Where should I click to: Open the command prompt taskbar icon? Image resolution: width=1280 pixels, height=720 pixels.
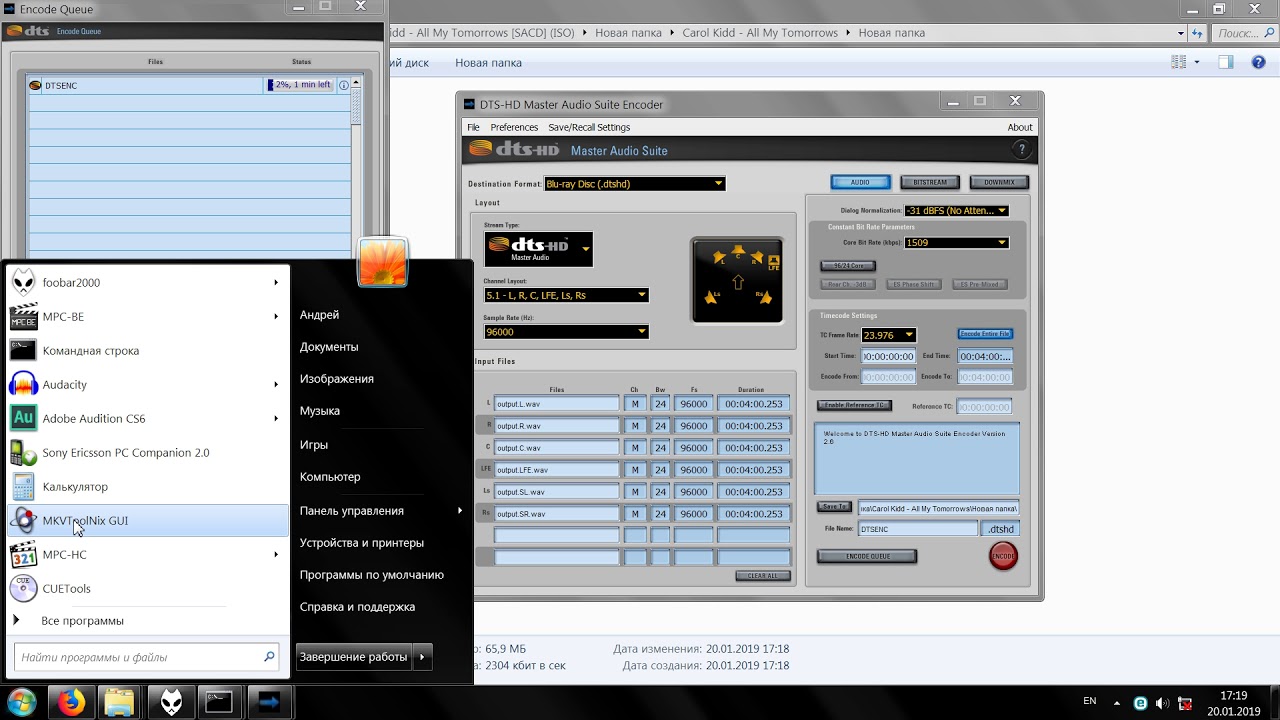(220, 702)
